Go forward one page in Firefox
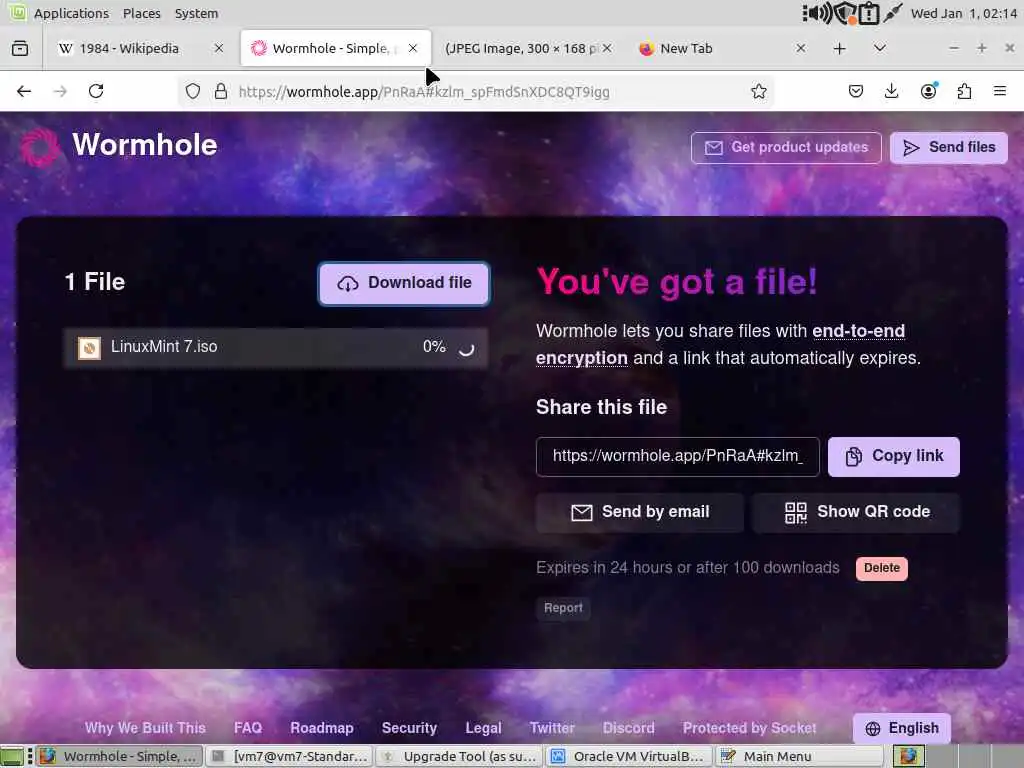Screen dimensions: 1024x768 point(60,91)
